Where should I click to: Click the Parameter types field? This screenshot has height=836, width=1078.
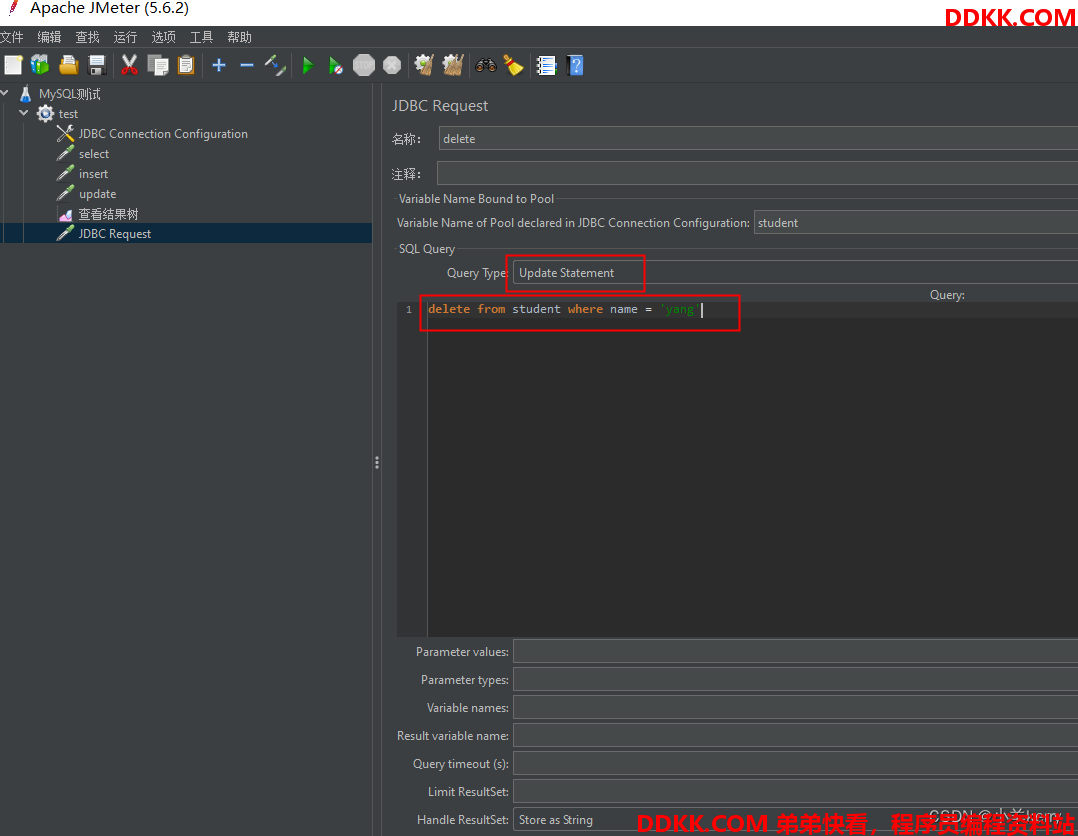click(795, 680)
